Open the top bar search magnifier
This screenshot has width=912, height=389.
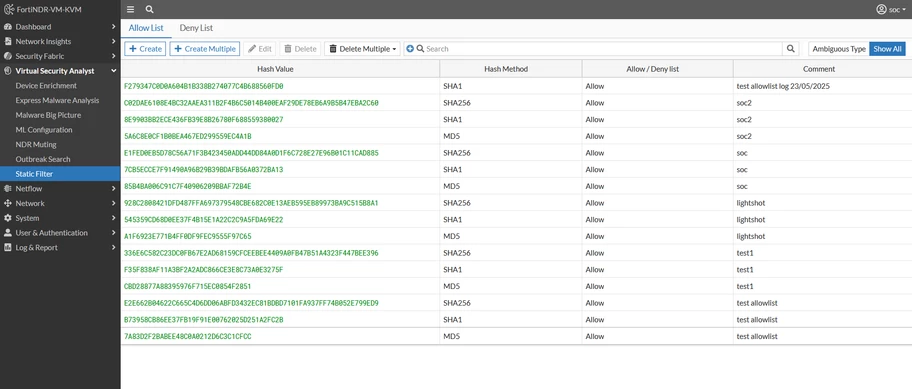point(149,9)
